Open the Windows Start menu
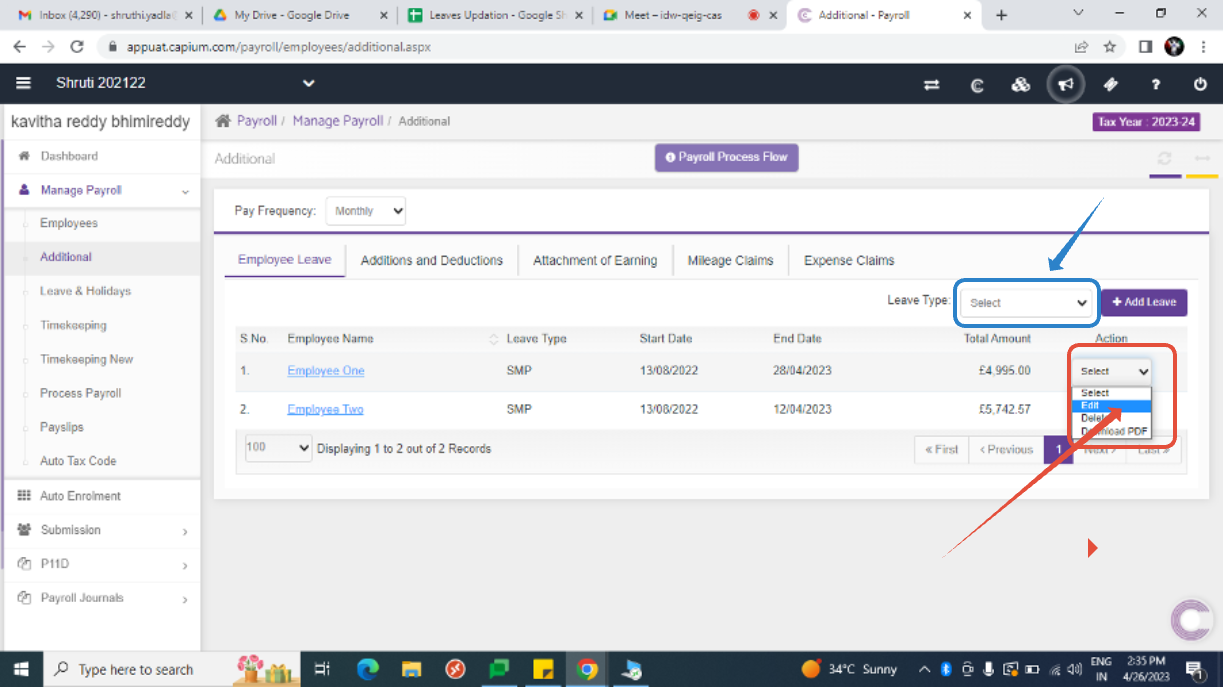This screenshot has height=687, width=1224. (x=21, y=669)
